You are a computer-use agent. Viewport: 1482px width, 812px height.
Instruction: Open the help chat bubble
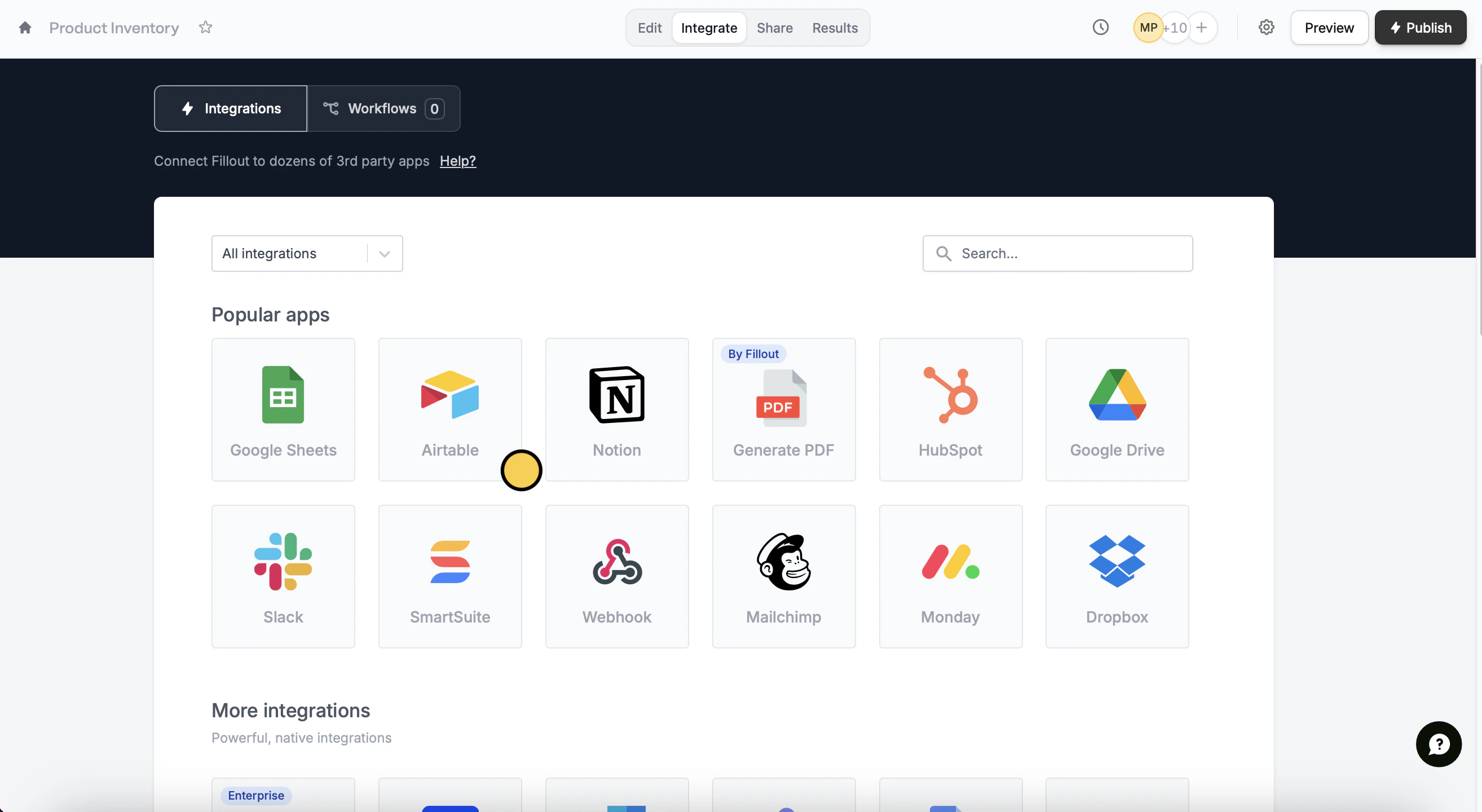click(1438, 744)
